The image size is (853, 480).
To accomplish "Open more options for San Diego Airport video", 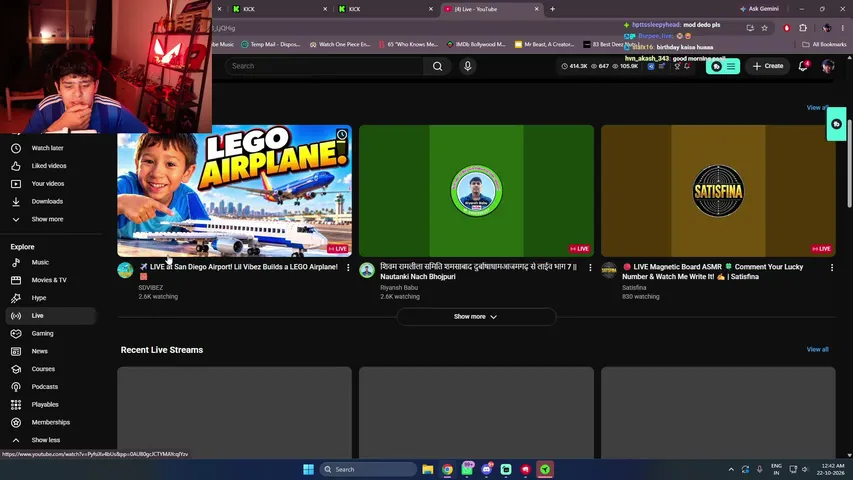I will pyautogui.click(x=348, y=268).
